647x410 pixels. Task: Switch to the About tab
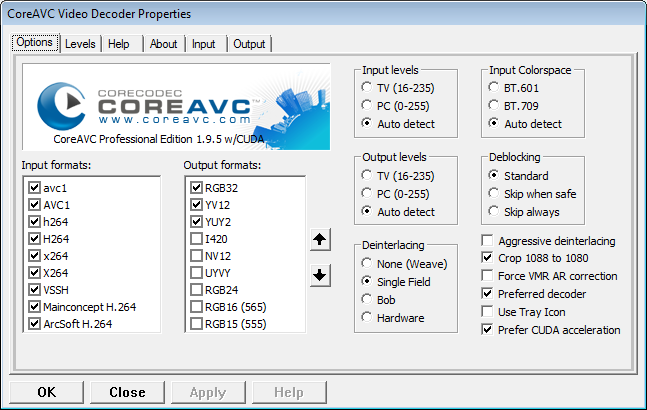pyautogui.click(x=163, y=44)
